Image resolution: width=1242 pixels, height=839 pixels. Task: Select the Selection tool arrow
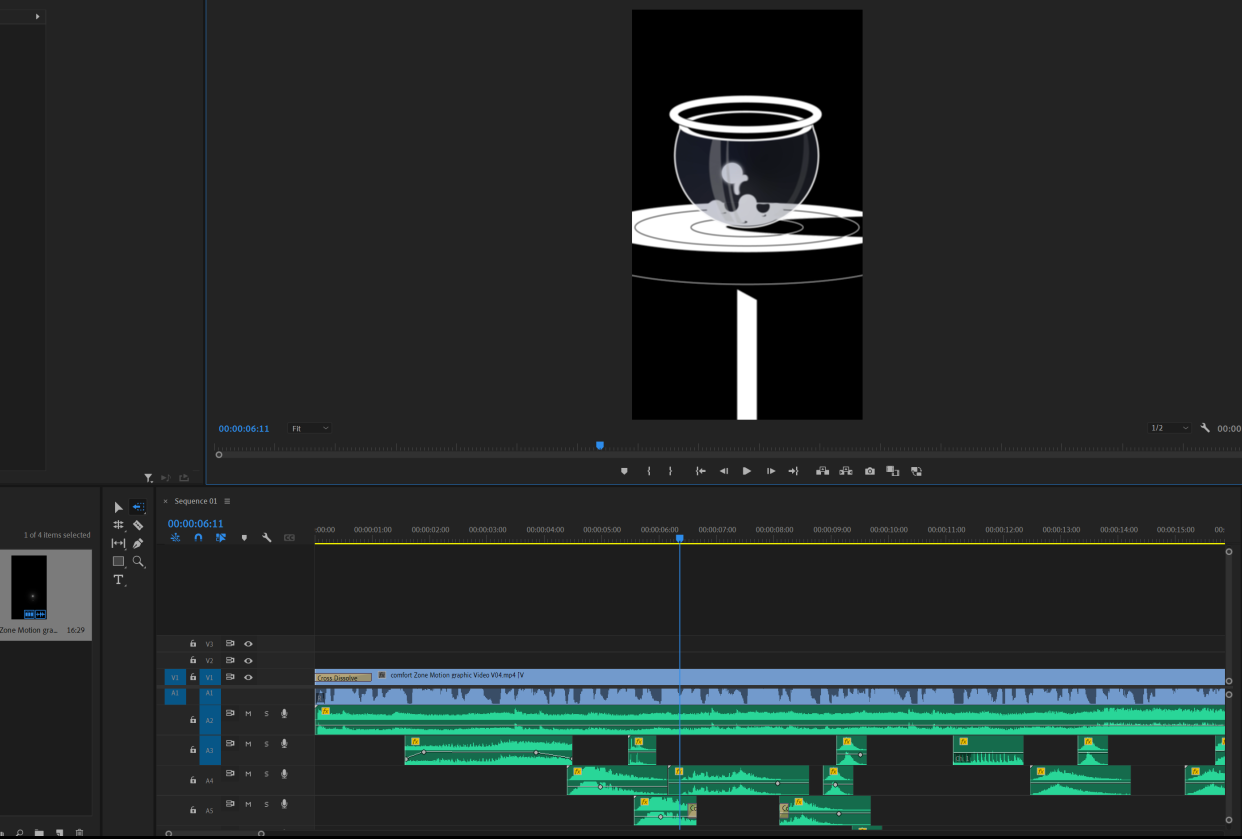click(118, 507)
